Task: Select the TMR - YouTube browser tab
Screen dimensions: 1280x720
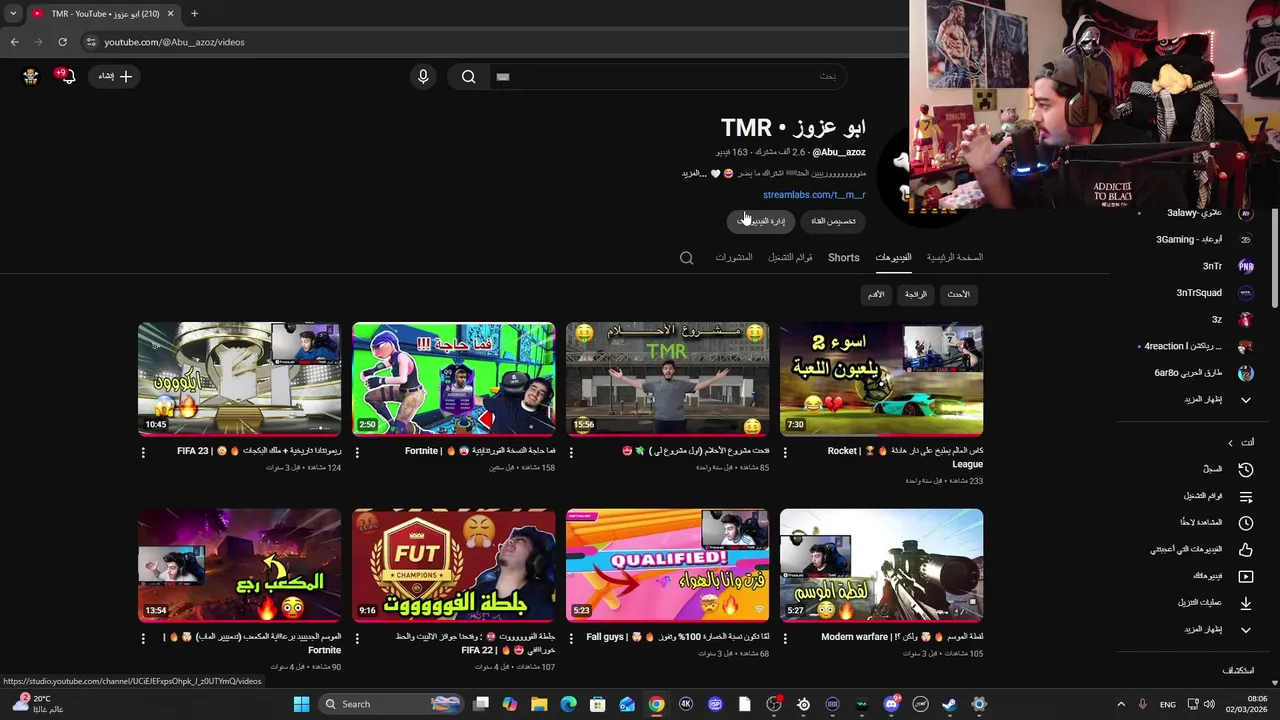Action: (102, 14)
